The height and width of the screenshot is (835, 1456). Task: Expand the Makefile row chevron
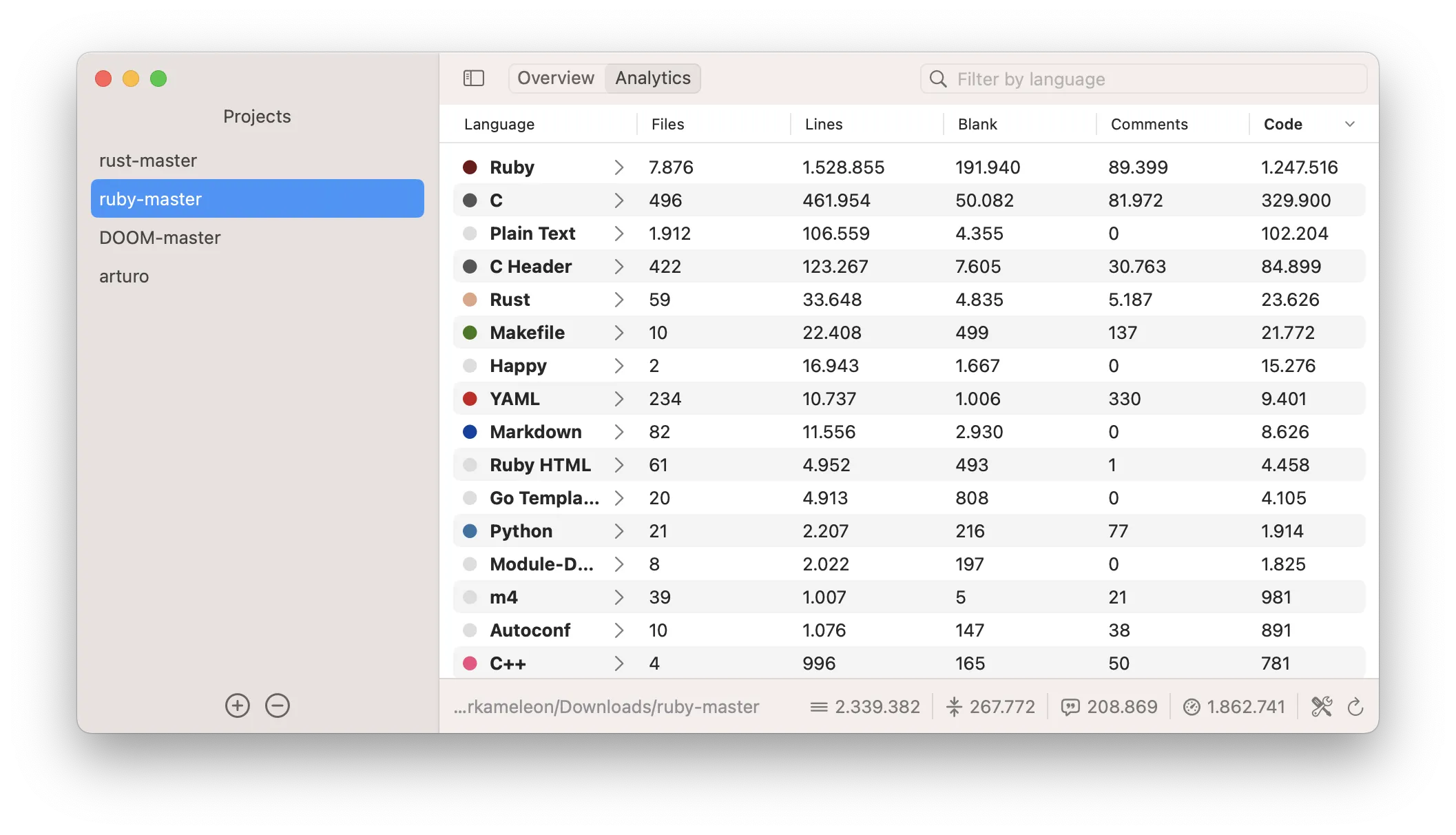click(x=618, y=333)
